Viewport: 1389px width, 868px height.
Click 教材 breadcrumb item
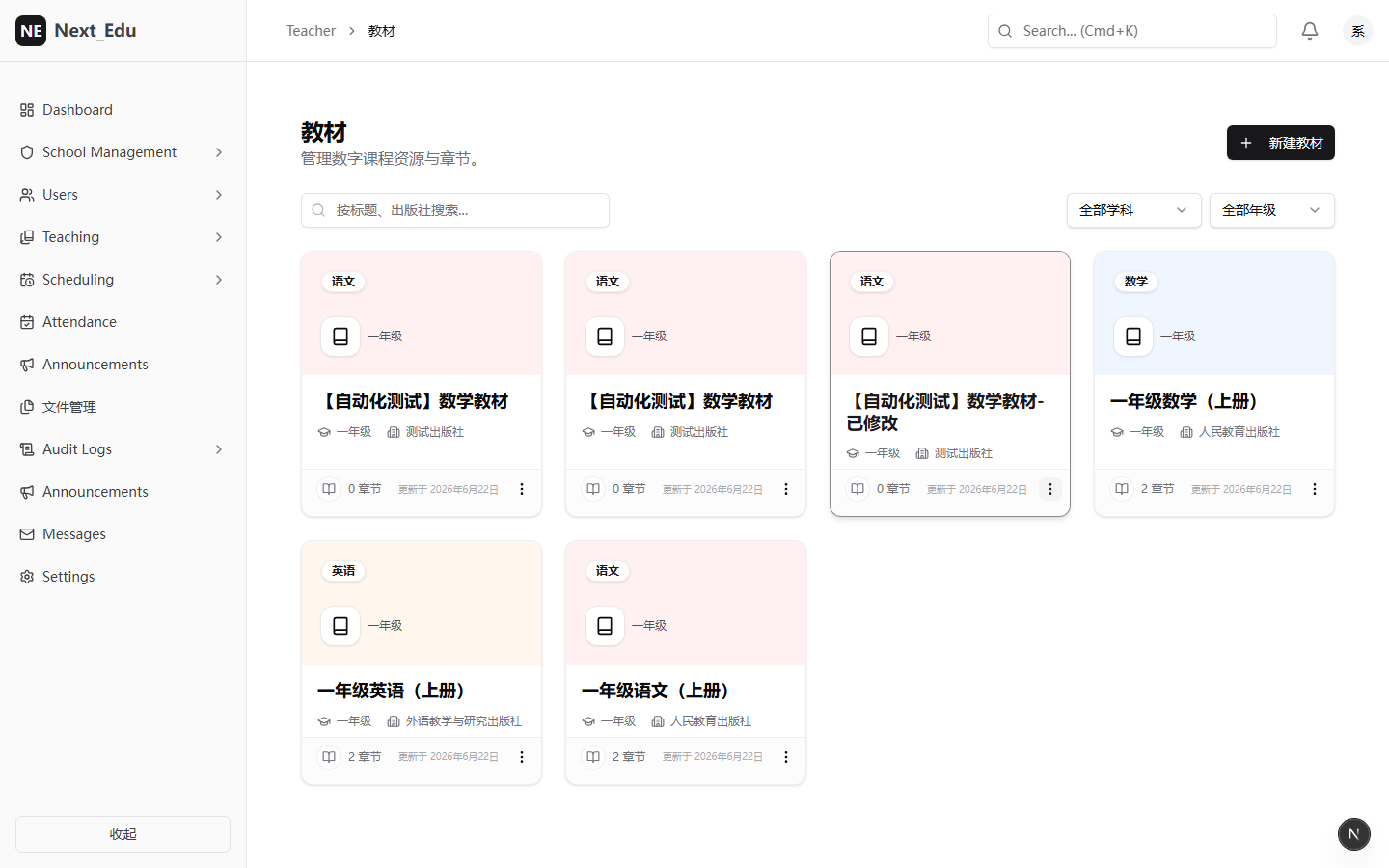(382, 31)
